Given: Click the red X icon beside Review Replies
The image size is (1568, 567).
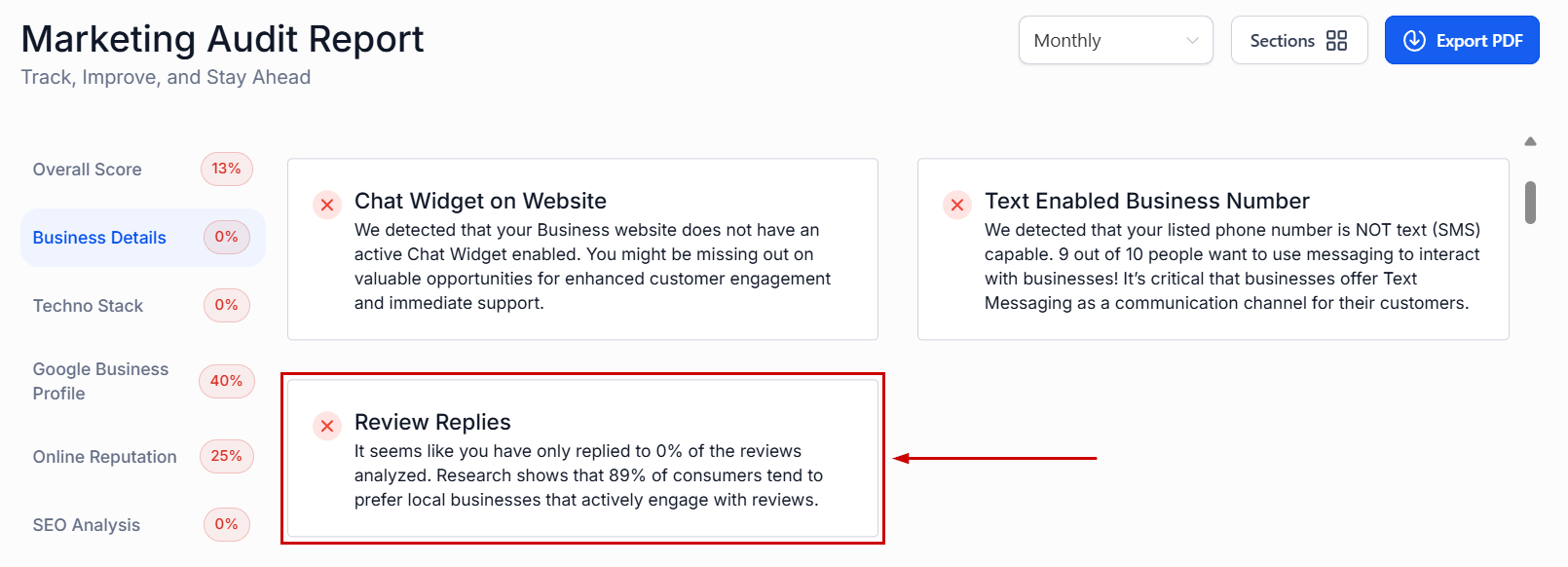Looking at the screenshot, I should [327, 426].
